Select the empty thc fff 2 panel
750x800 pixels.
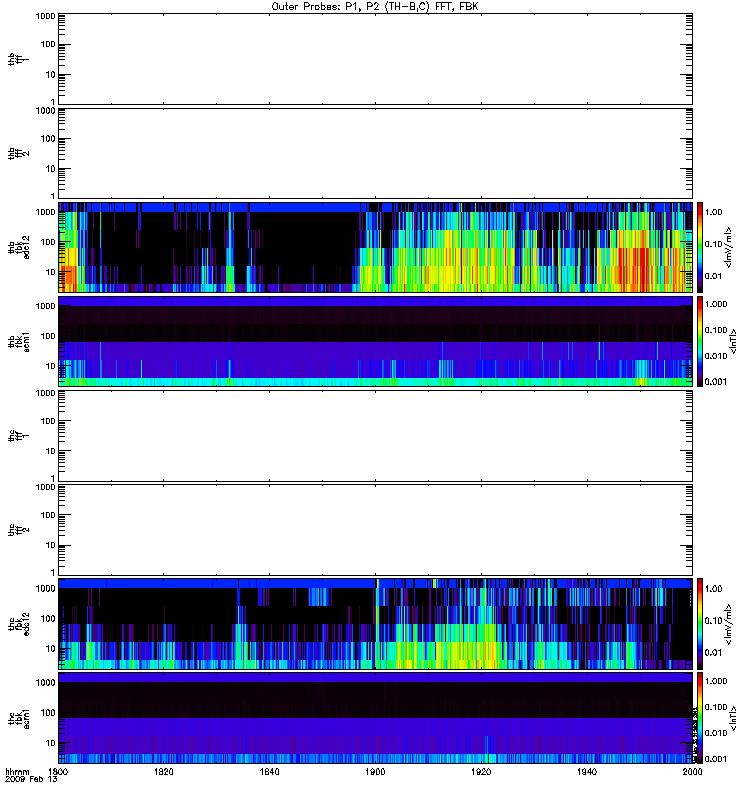pos(375,529)
